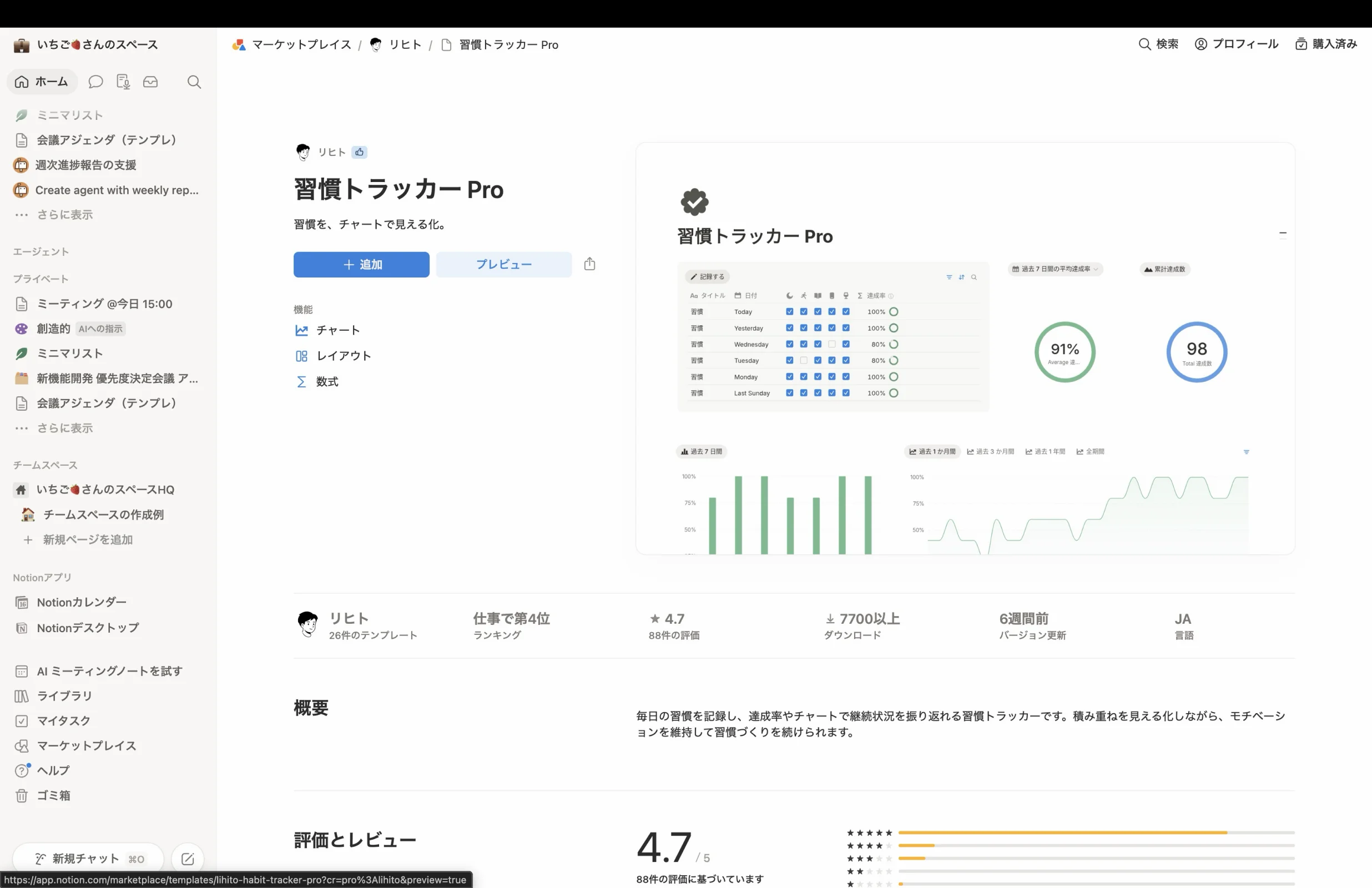
Task: Select the ホーム tab
Action: coord(42,82)
